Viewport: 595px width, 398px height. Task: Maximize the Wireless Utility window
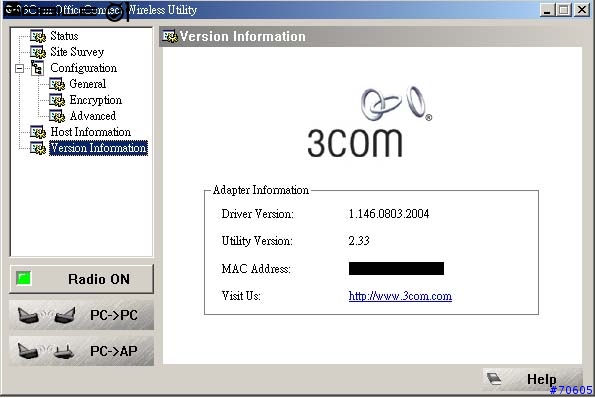564,9
